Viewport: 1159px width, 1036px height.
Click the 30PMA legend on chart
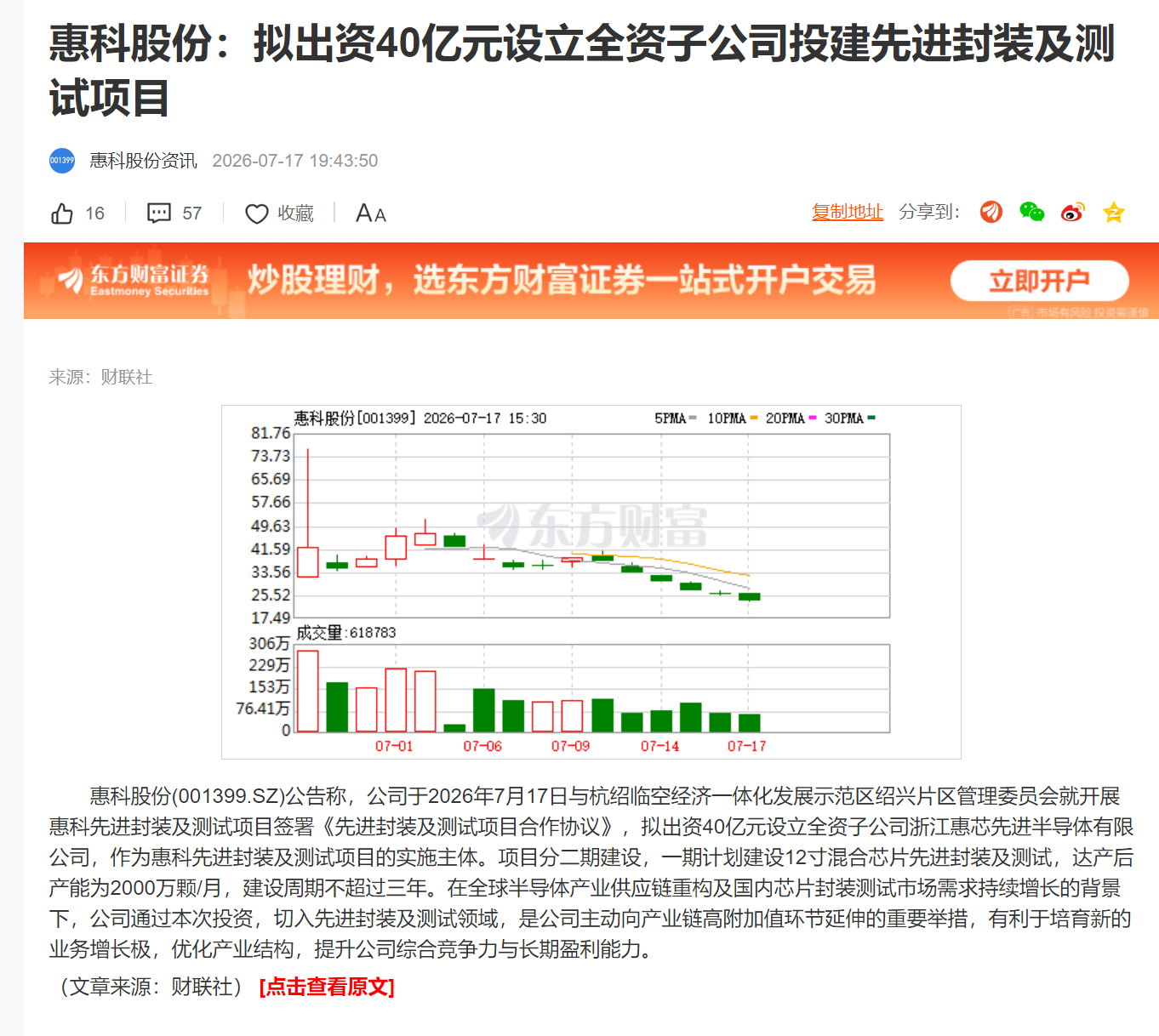tap(849, 418)
